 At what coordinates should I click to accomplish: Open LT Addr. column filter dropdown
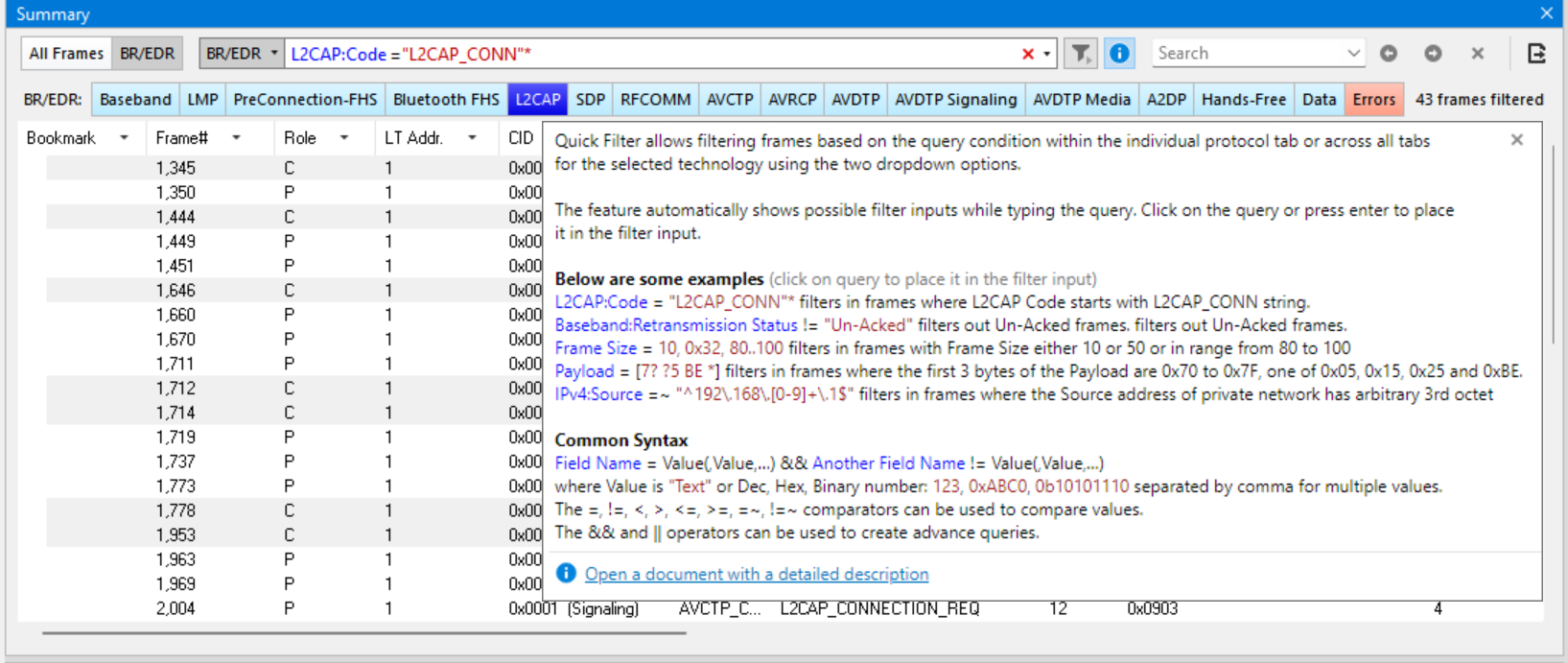click(472, 138)
